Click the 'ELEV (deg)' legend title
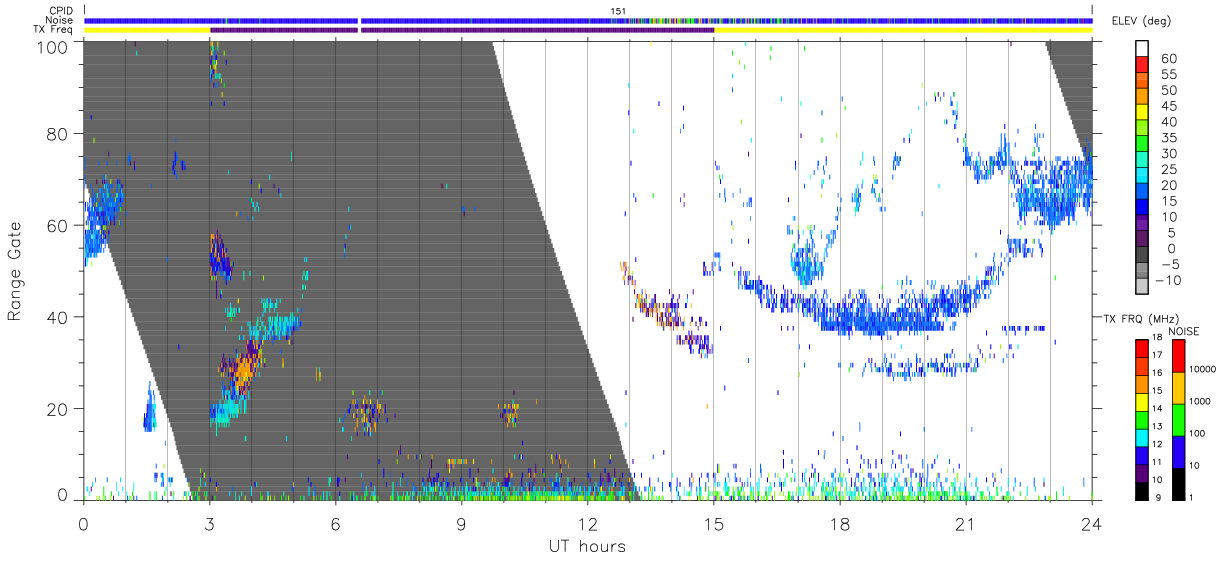 pos(1141,21)
